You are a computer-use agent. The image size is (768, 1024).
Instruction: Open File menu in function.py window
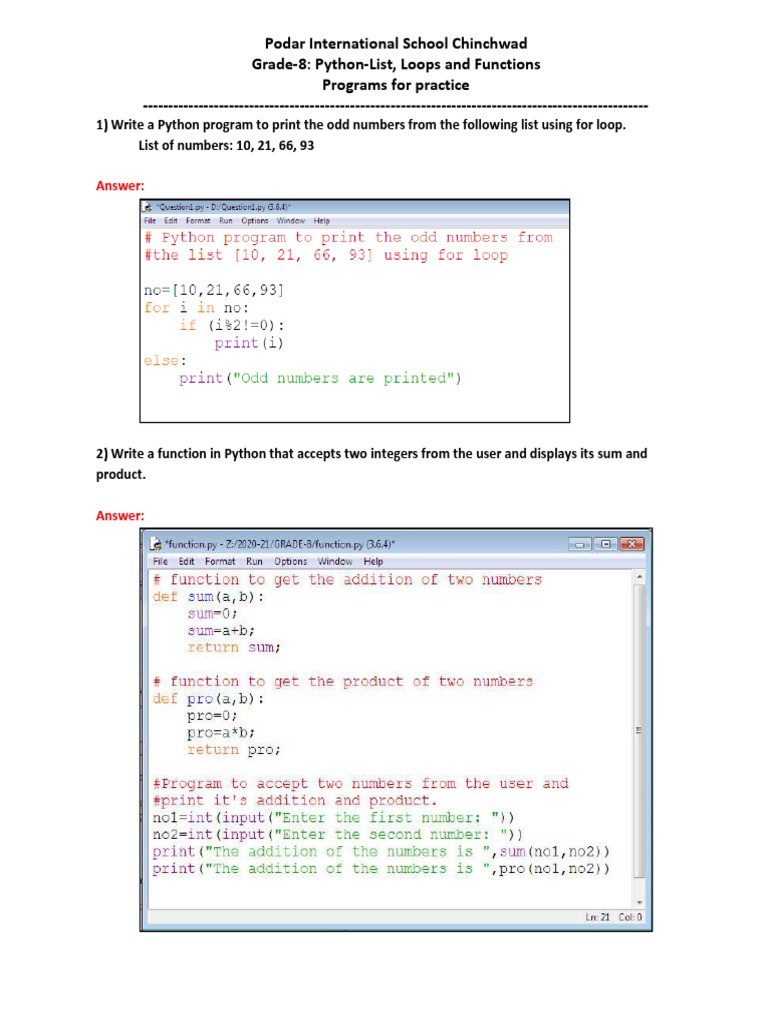160,561
